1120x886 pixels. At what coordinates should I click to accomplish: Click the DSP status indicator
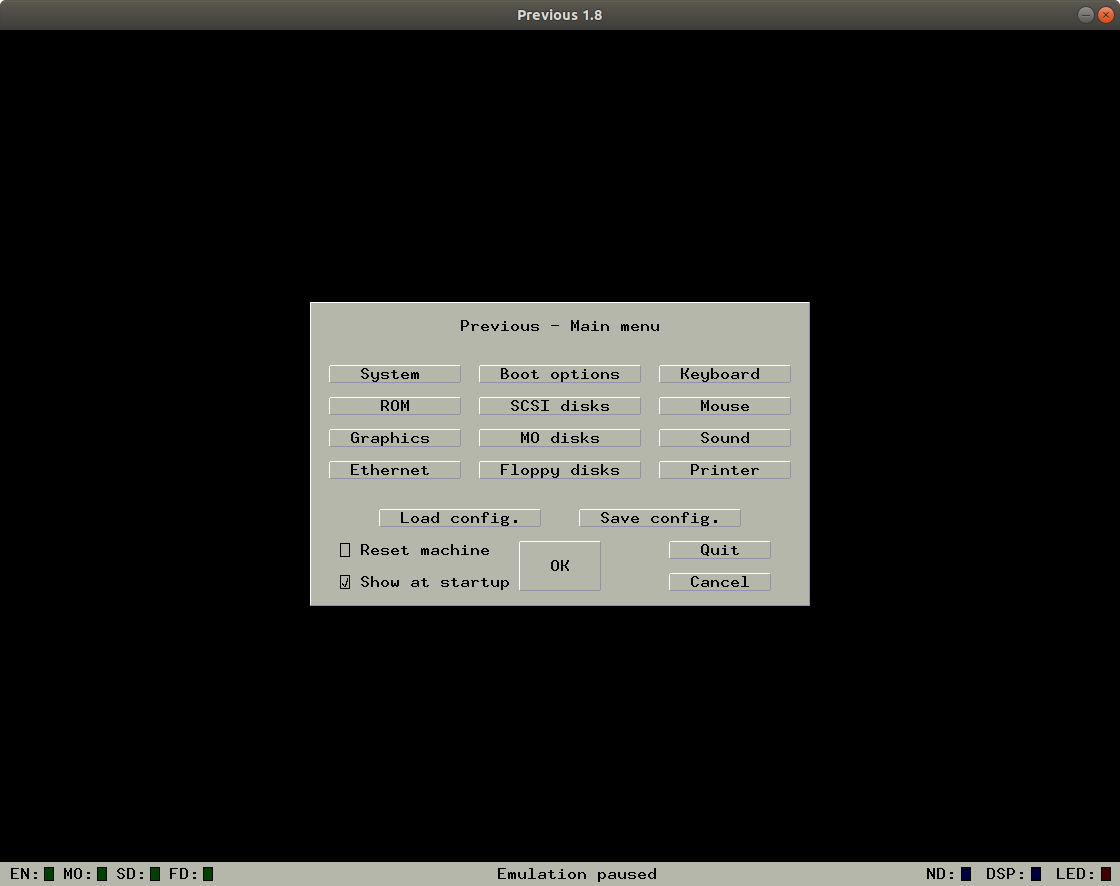pyautogui.click(x=1037, y=873)
